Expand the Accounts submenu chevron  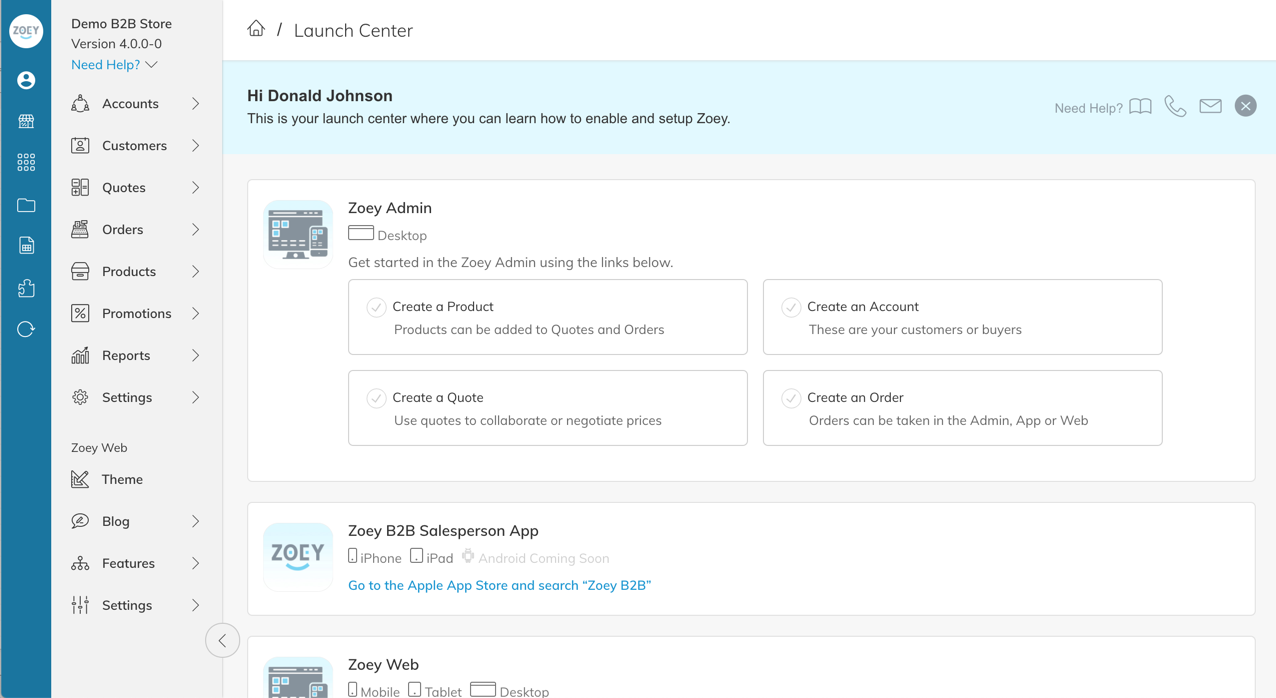point(195,103)
